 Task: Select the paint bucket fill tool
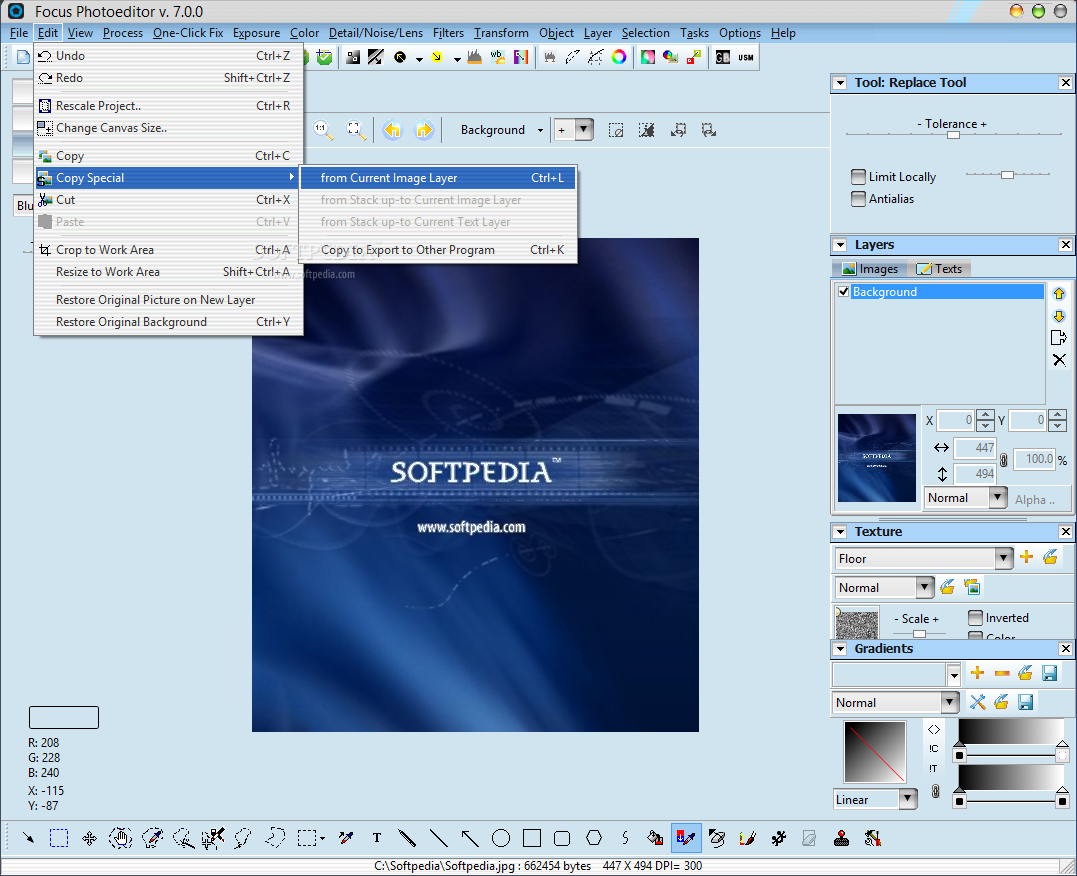(655, 838)
